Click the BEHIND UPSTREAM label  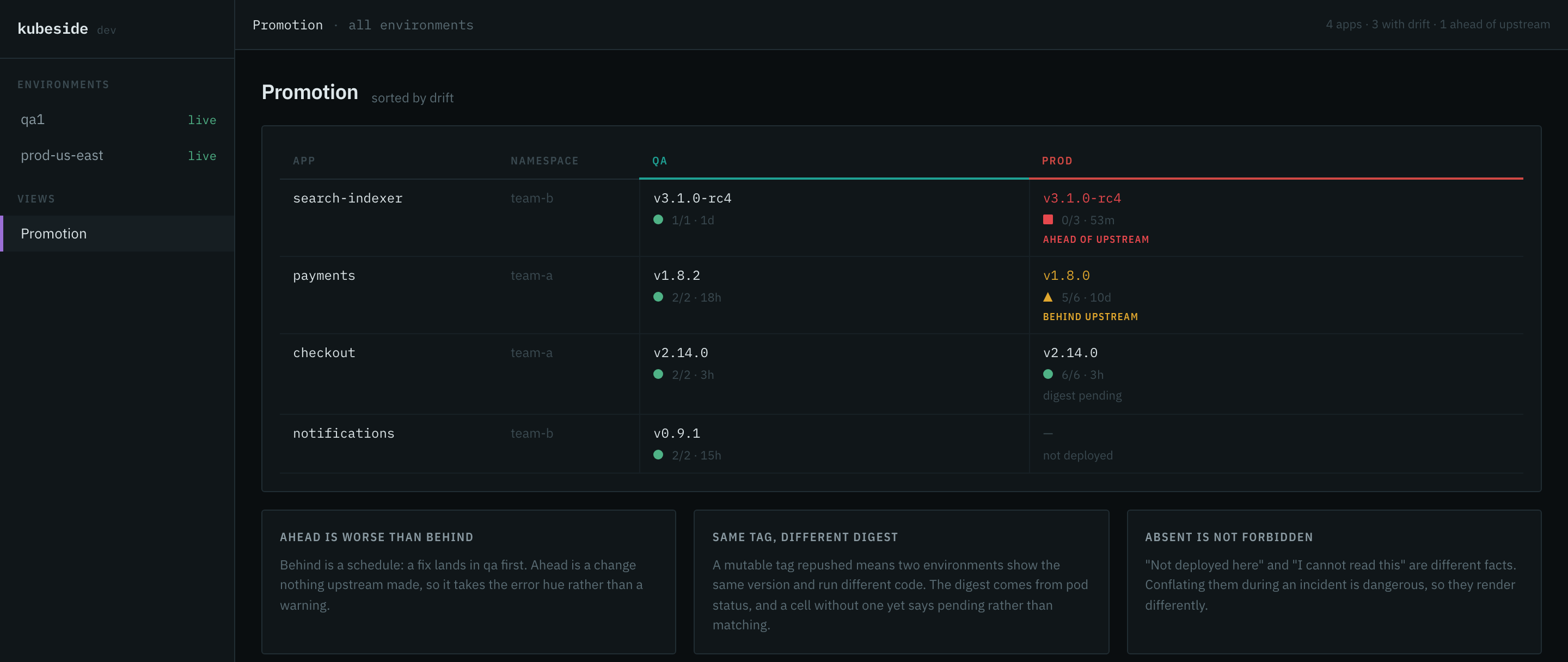tap(1090, 317)
